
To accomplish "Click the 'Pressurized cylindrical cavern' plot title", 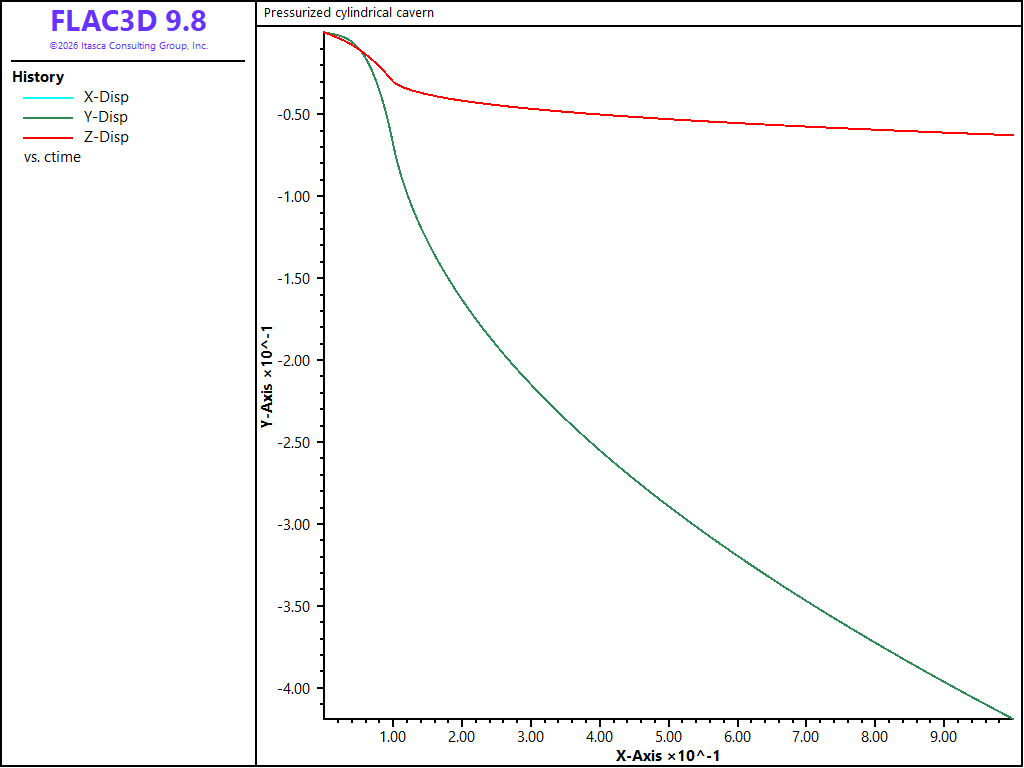I will click(x=349, y=12).
